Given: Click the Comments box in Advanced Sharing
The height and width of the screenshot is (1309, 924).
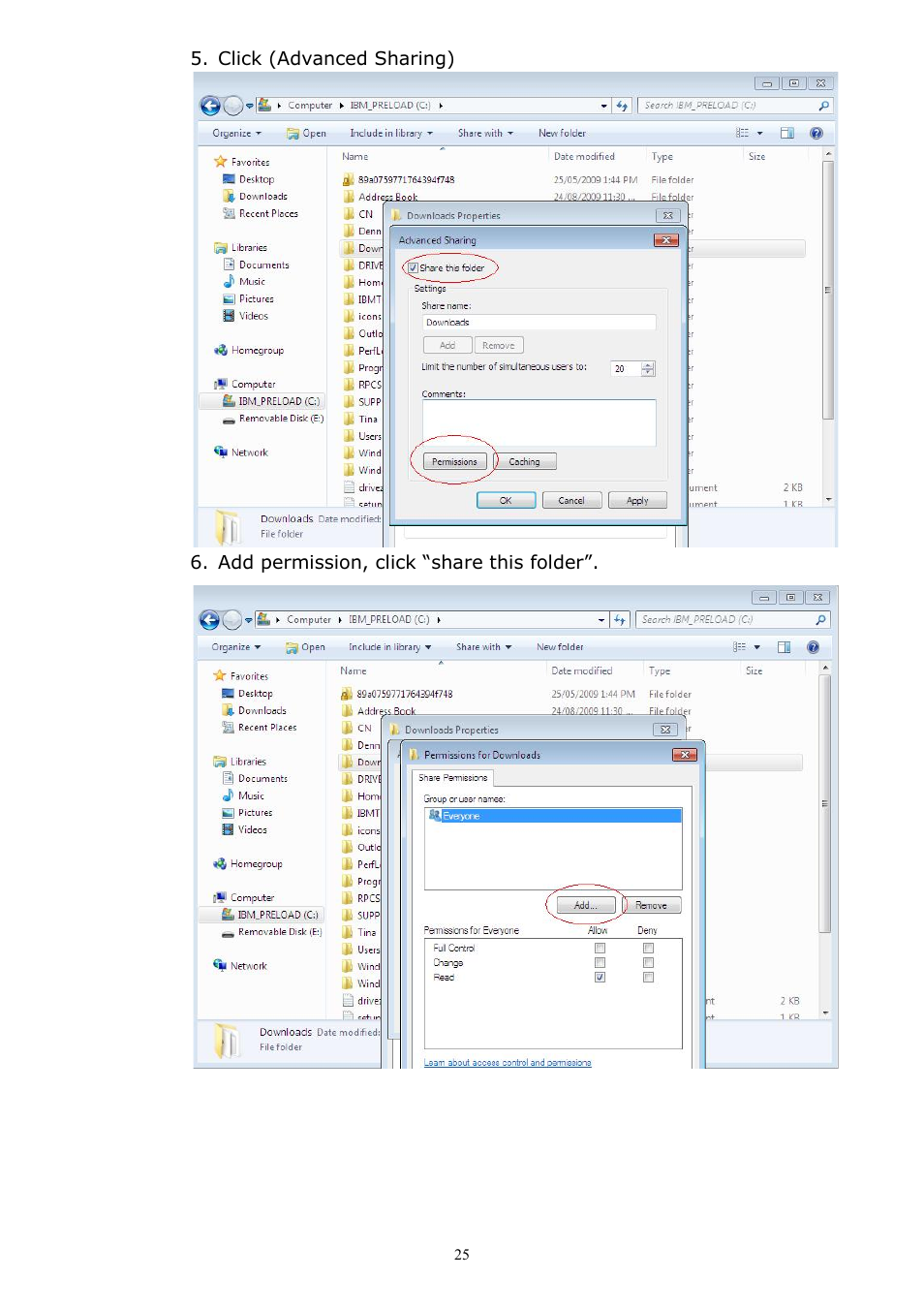Looking at the screenshot, I should [x=539, y=422].
